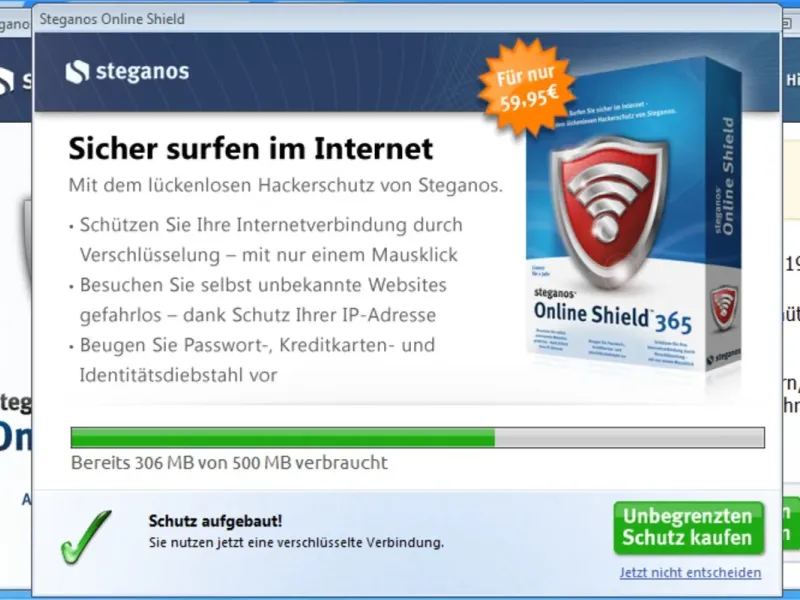Click the 'Schutz aufgebaut!' status heading

coord(215,521)
